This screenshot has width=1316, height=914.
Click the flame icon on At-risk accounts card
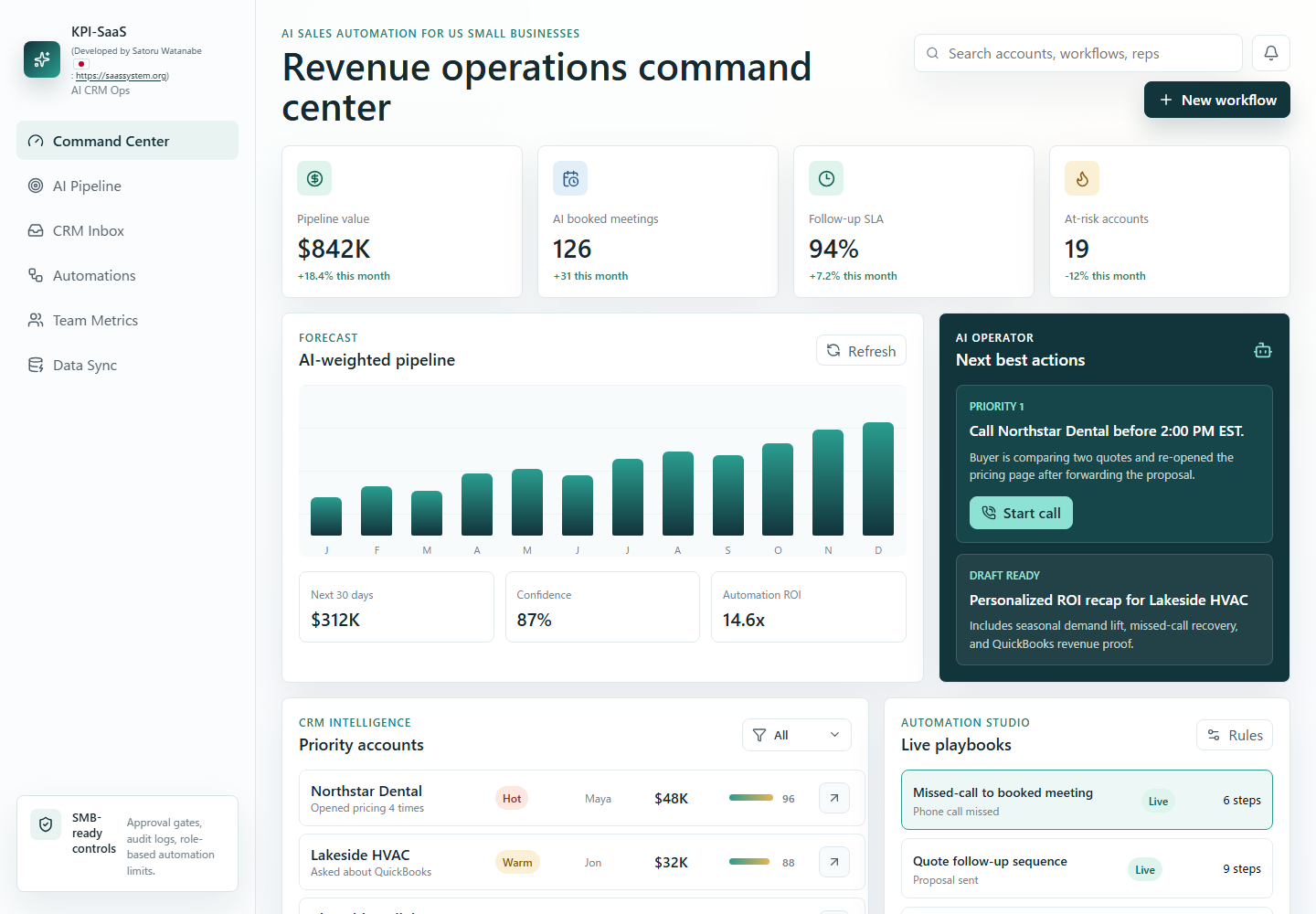click(1082, 178)
